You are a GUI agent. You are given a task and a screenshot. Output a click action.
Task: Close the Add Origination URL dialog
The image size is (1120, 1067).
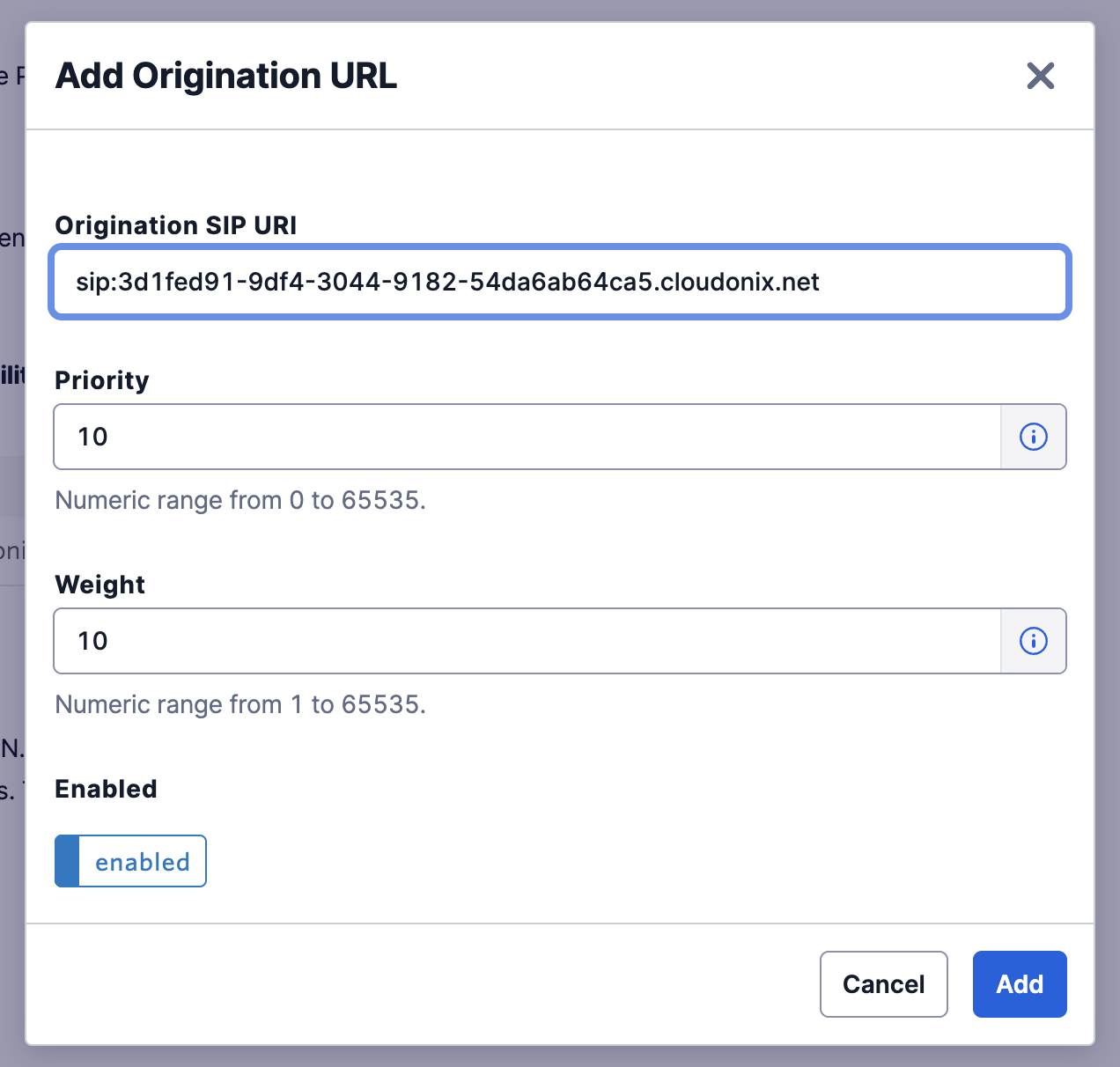(1040, 76)
